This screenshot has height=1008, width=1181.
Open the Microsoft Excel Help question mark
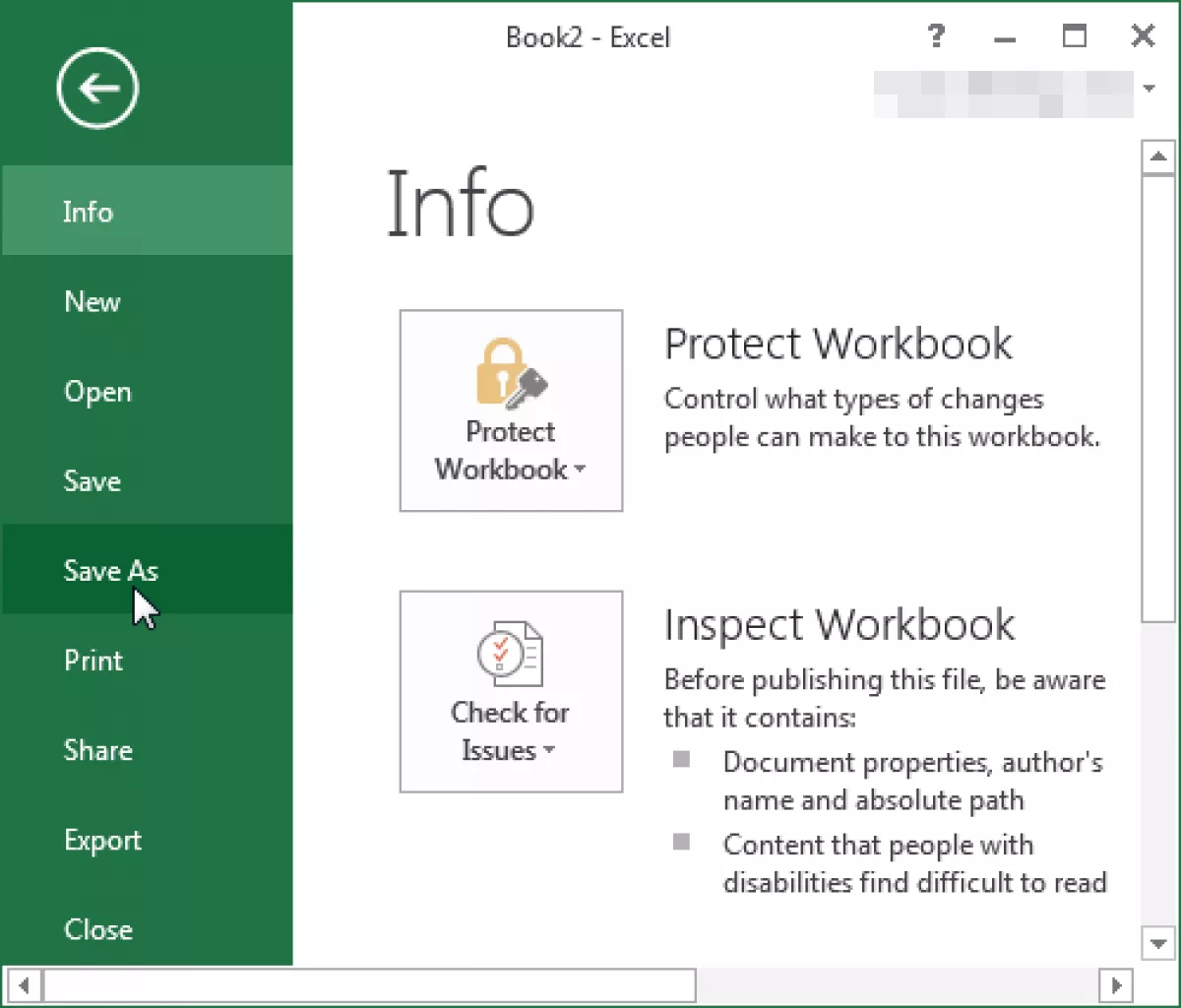pos(936,37)
